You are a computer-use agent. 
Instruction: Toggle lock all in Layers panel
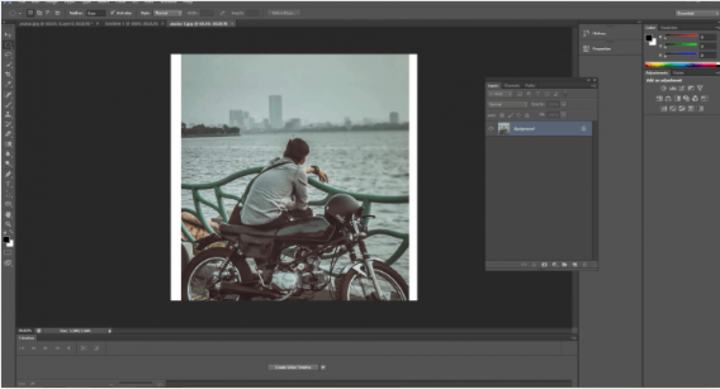coord(527,115)
